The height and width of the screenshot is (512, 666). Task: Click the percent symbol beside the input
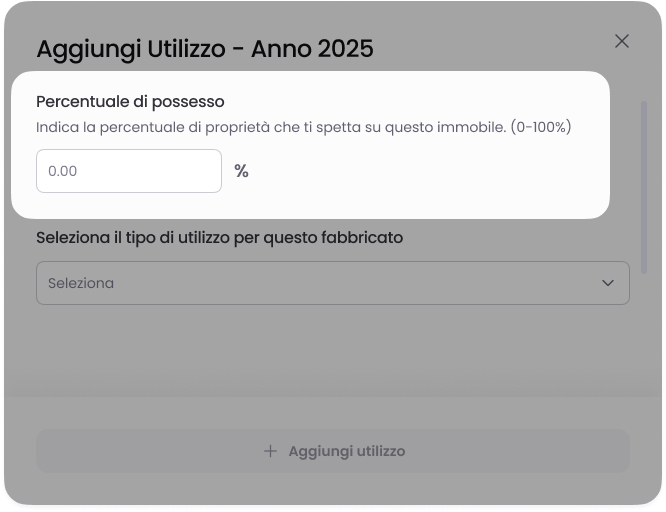241,171
